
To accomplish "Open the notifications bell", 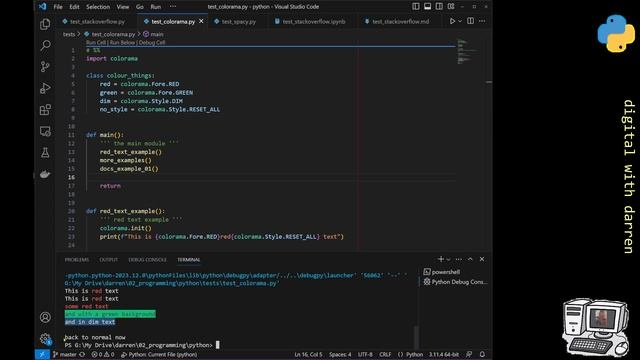I will click(x=482, y=355).
